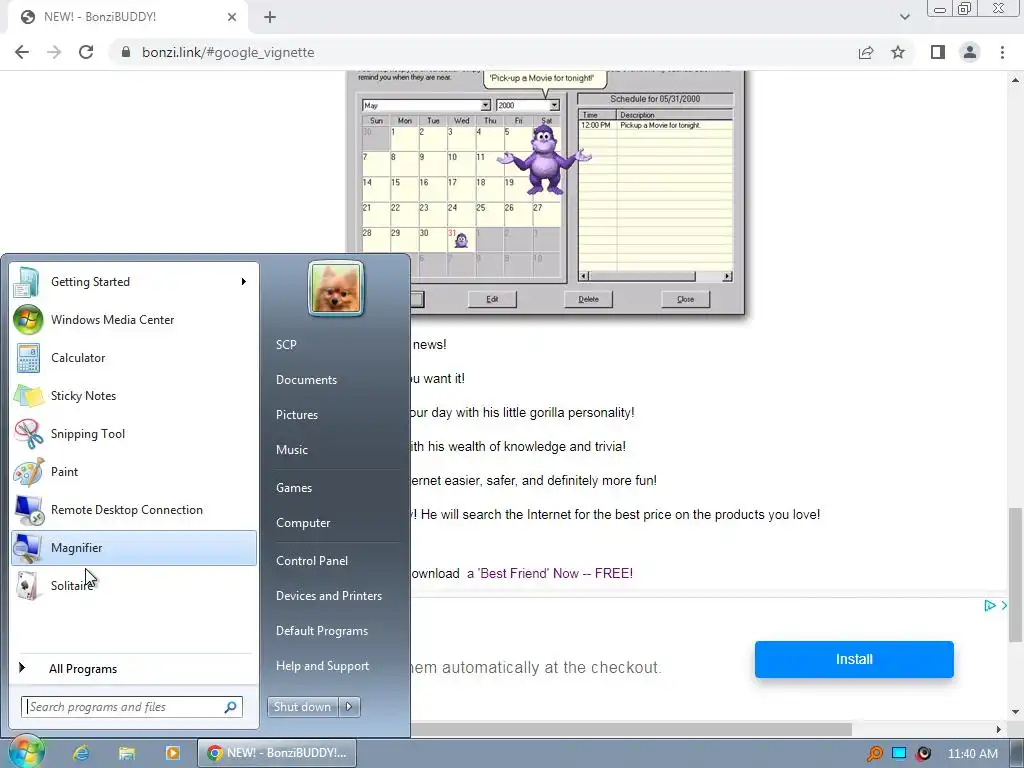
Task: Open Default Programs
Action: [x=322, y=632]
